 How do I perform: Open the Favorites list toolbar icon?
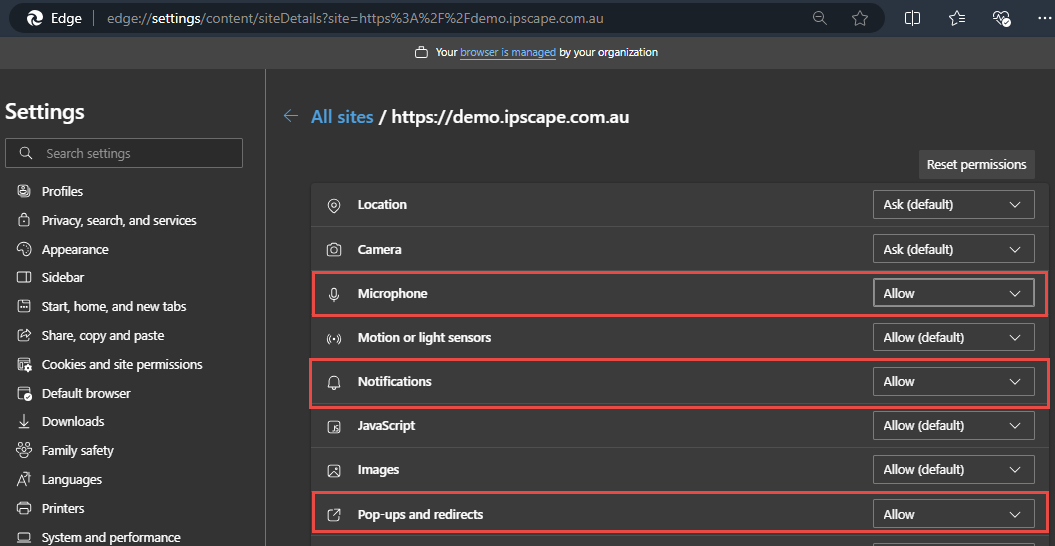point(957,18)
